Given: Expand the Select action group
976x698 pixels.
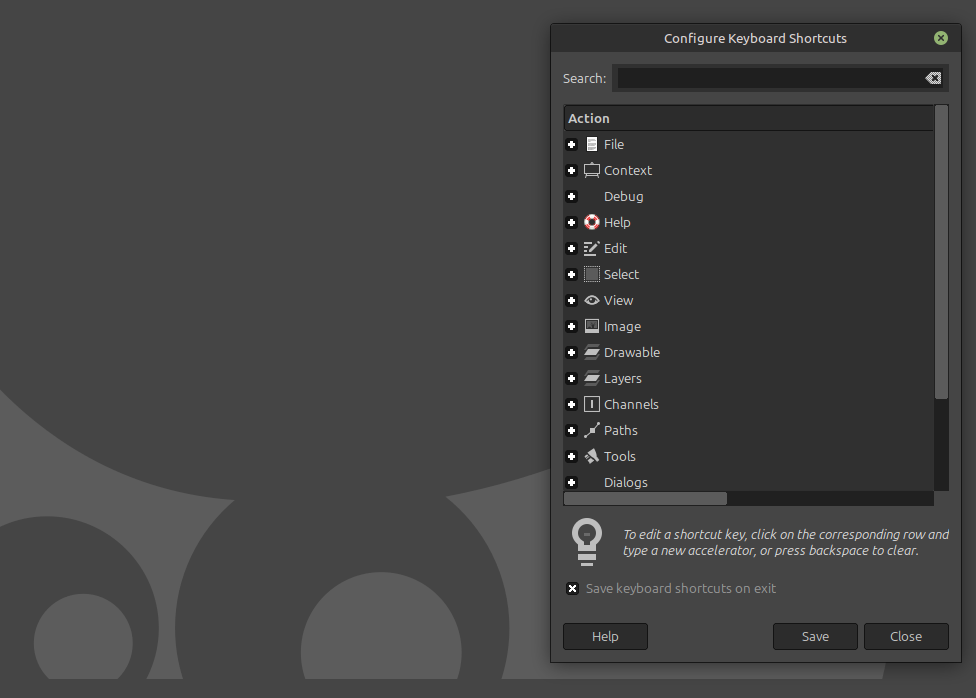Looking at the screenshot, I should (x=571, y=275).
